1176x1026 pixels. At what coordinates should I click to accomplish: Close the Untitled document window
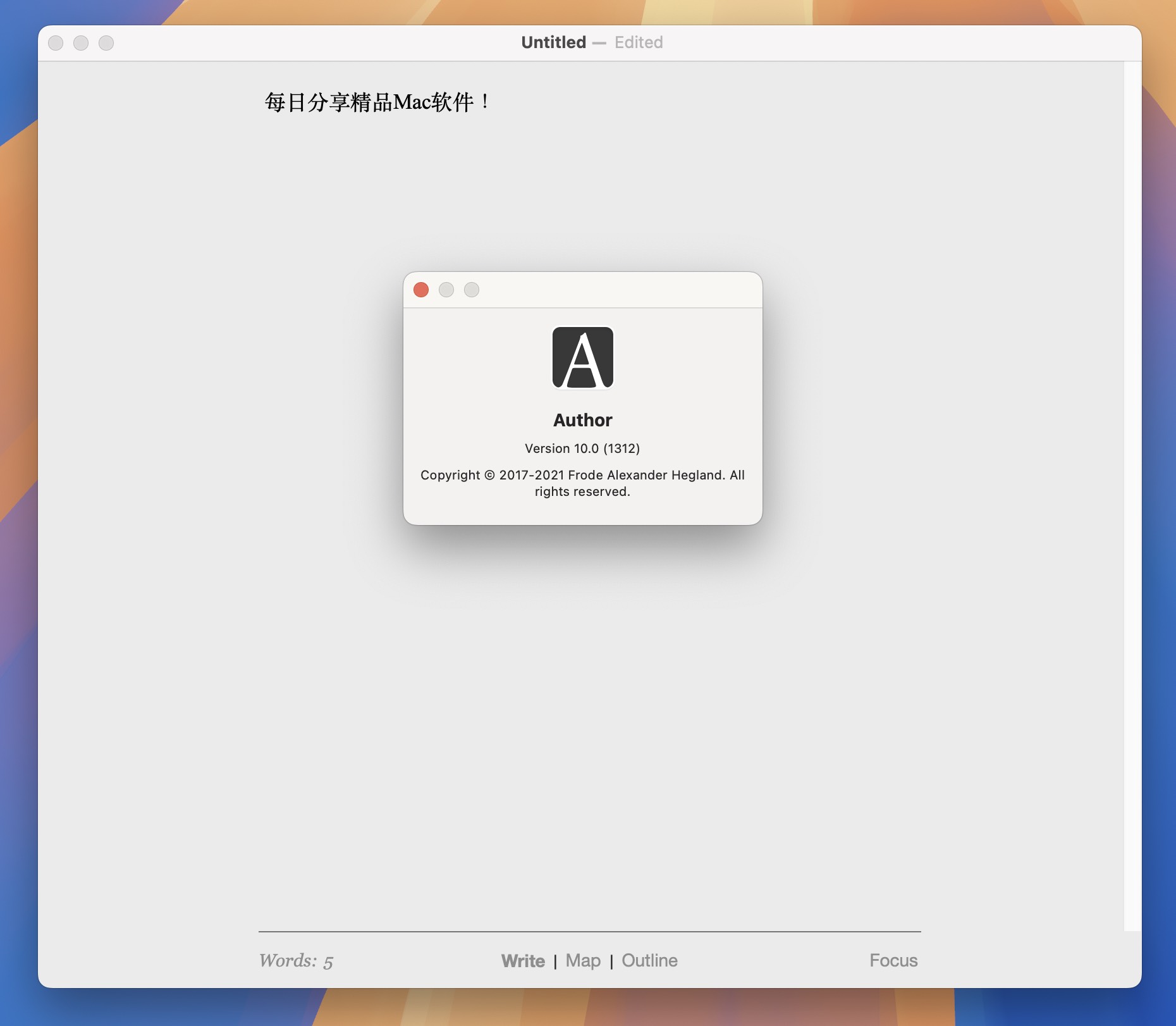56,43
